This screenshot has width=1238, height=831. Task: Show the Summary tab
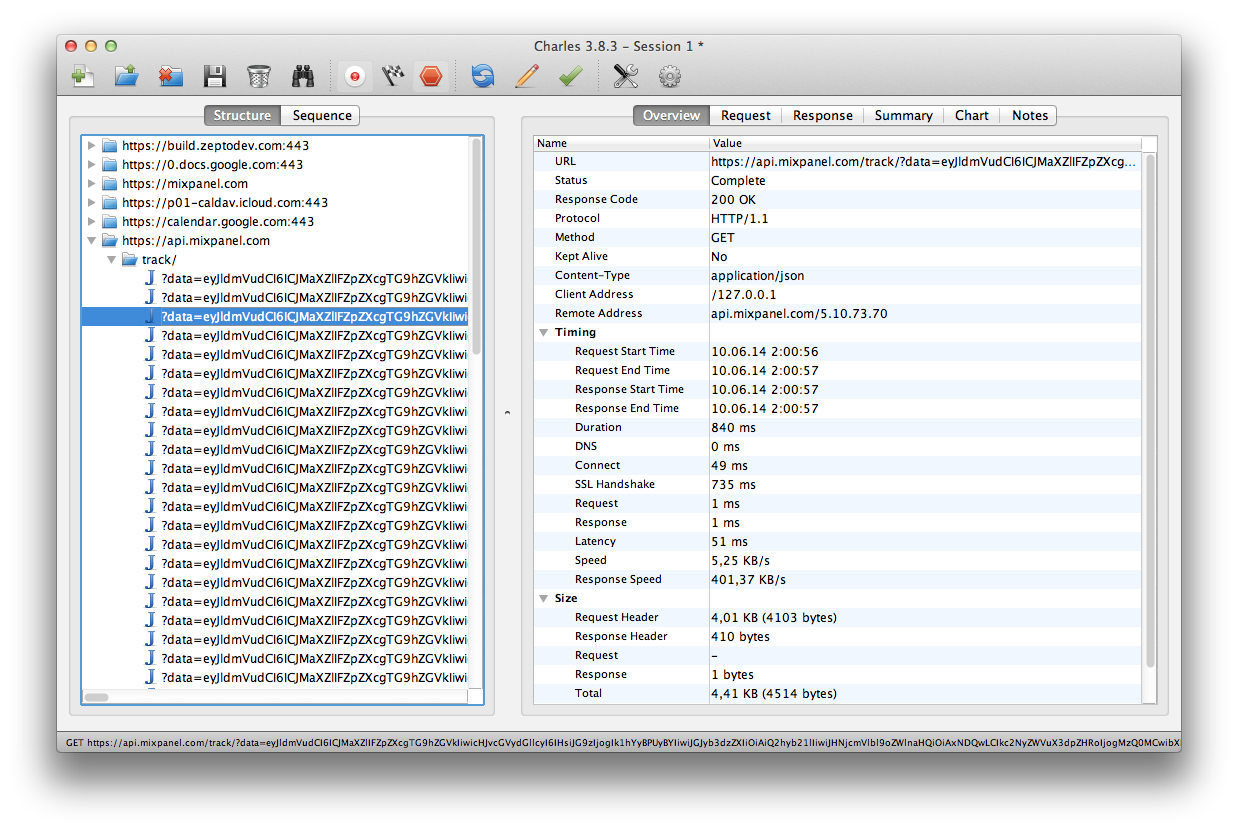[903, 115]
